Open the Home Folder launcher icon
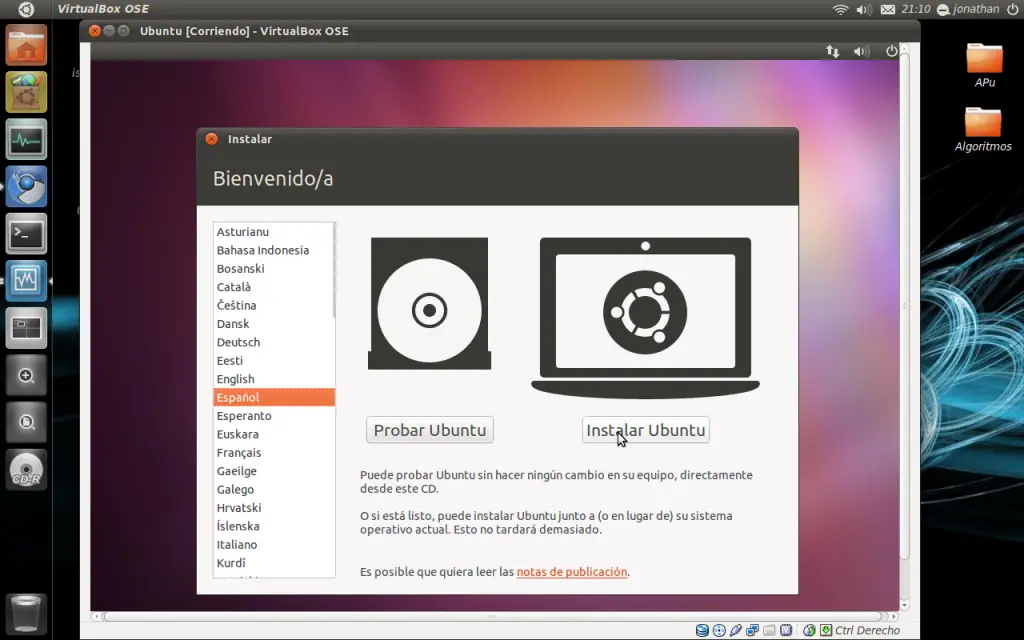 [x=26, y=45]
